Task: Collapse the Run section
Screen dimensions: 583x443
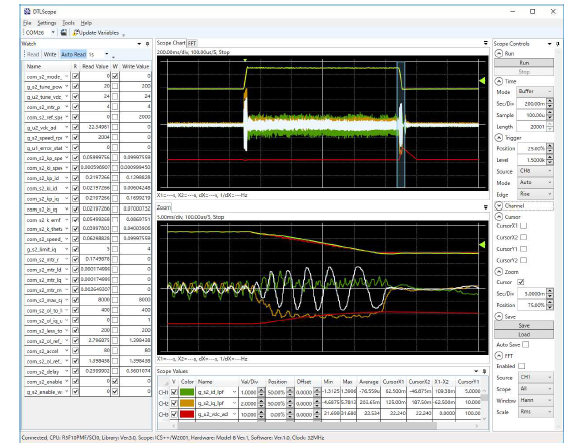Action: [x=499, y=54]
